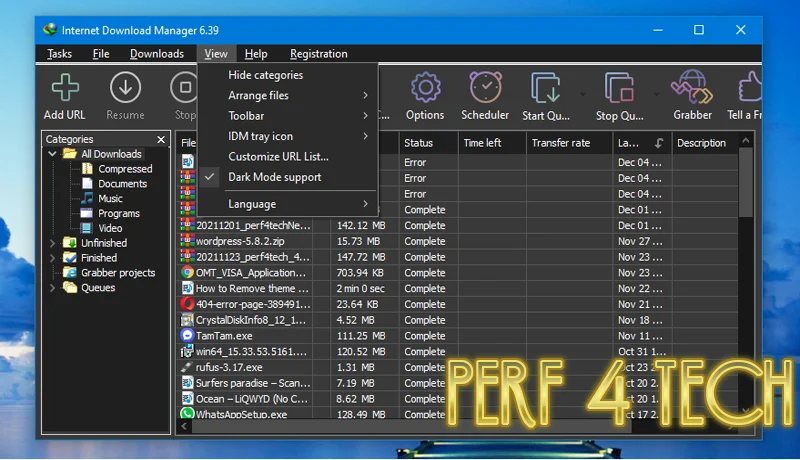Viewport: 800px width, 460px height.
Task: Close the Categories panel
Action: point(161,139)
